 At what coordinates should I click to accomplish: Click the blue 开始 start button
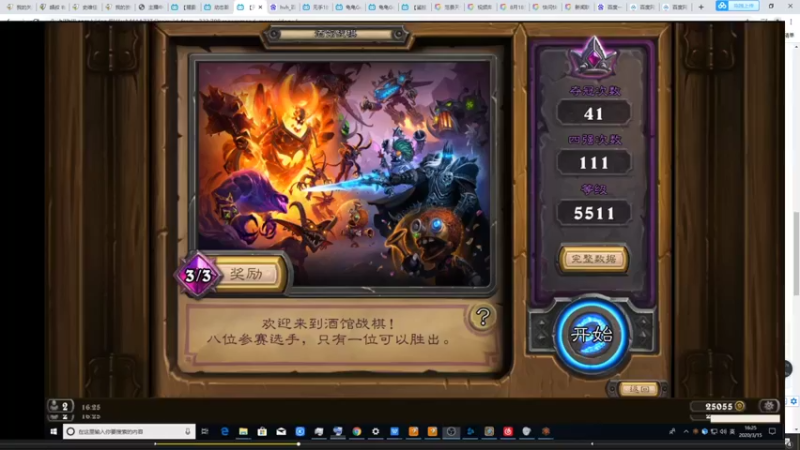click(x=592, y=335)
